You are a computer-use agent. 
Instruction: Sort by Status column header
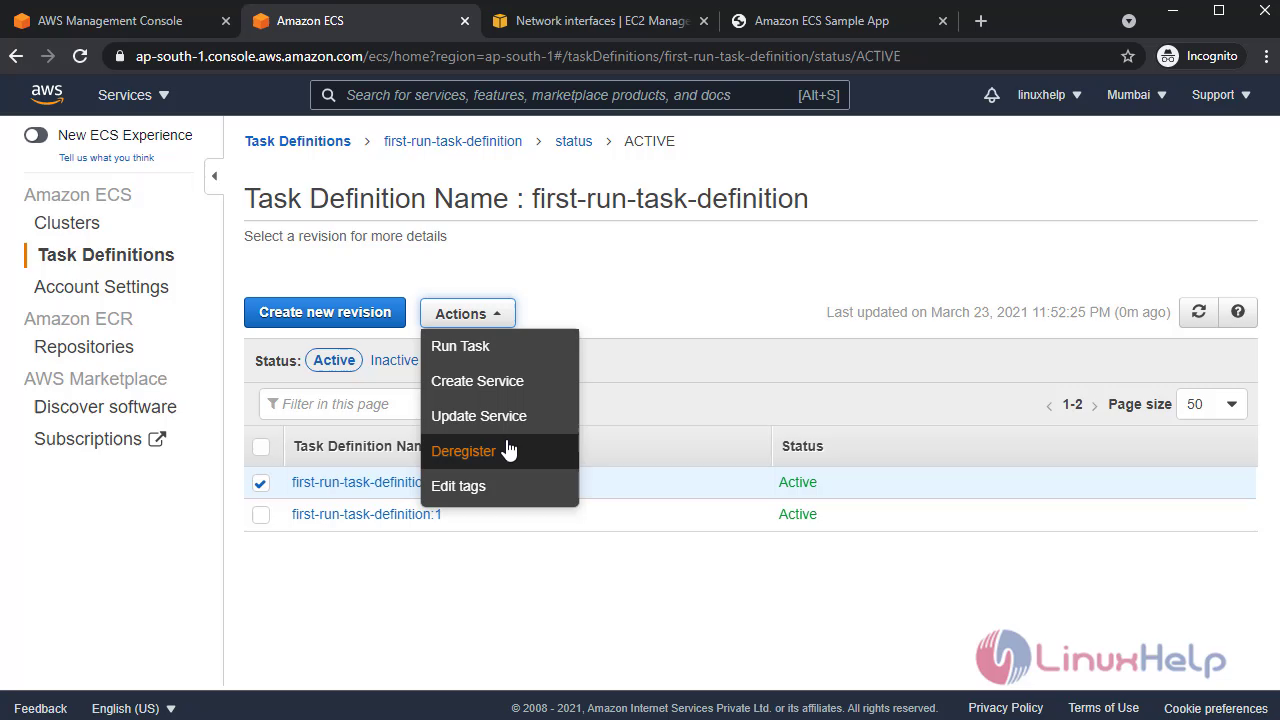point(802,446)
